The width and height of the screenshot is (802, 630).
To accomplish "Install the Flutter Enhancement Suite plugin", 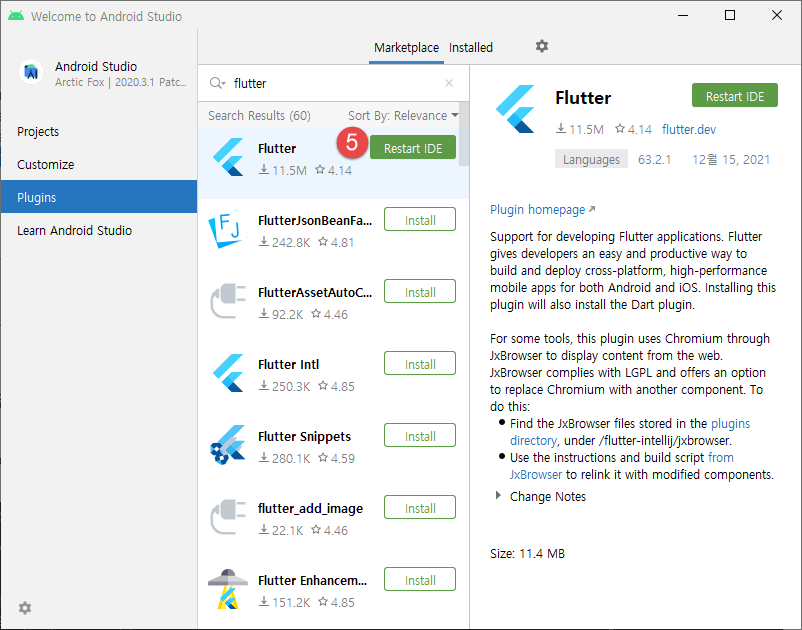I will [x=419, y=580].
